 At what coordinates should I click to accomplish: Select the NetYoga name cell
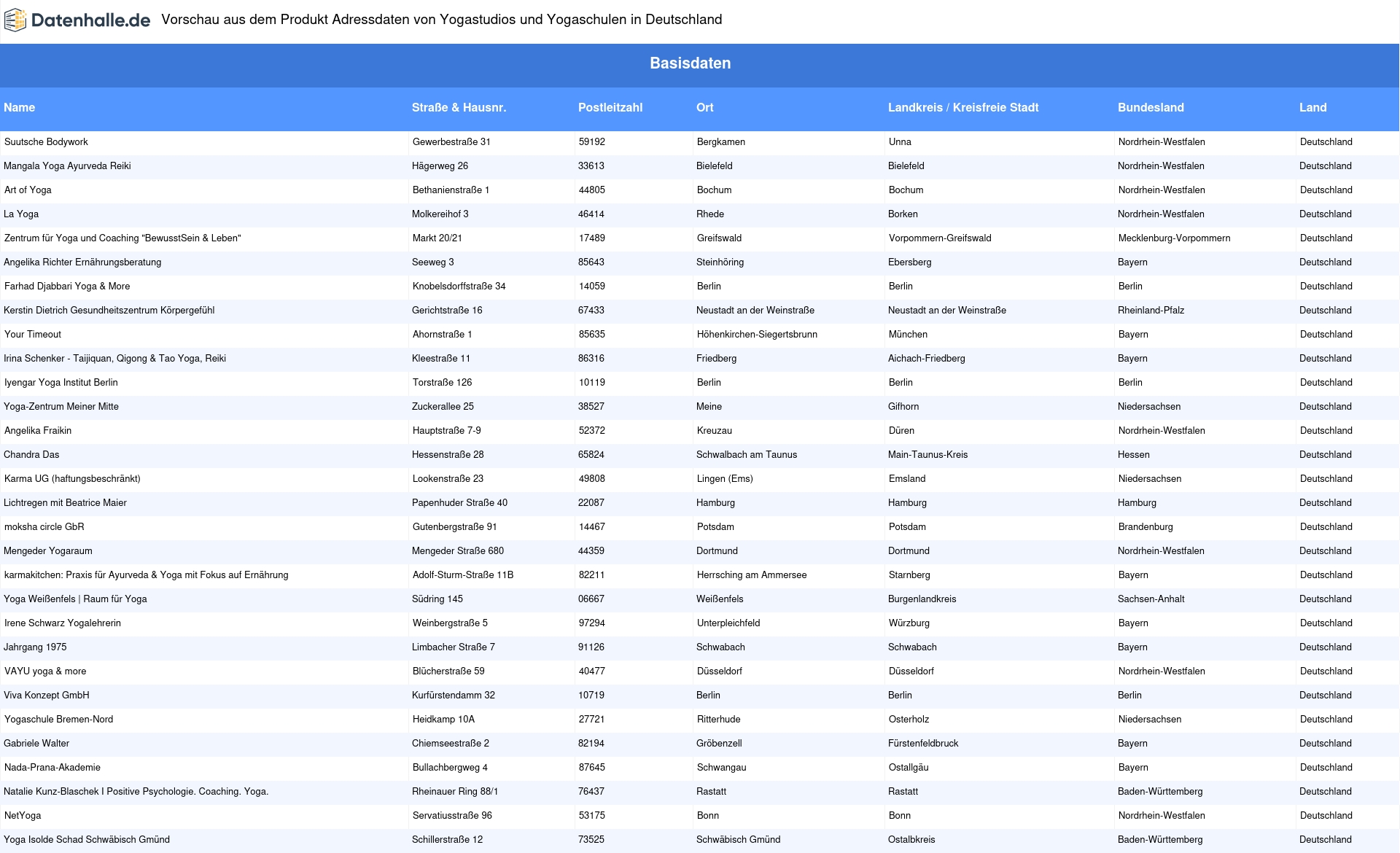click(23, 815)
